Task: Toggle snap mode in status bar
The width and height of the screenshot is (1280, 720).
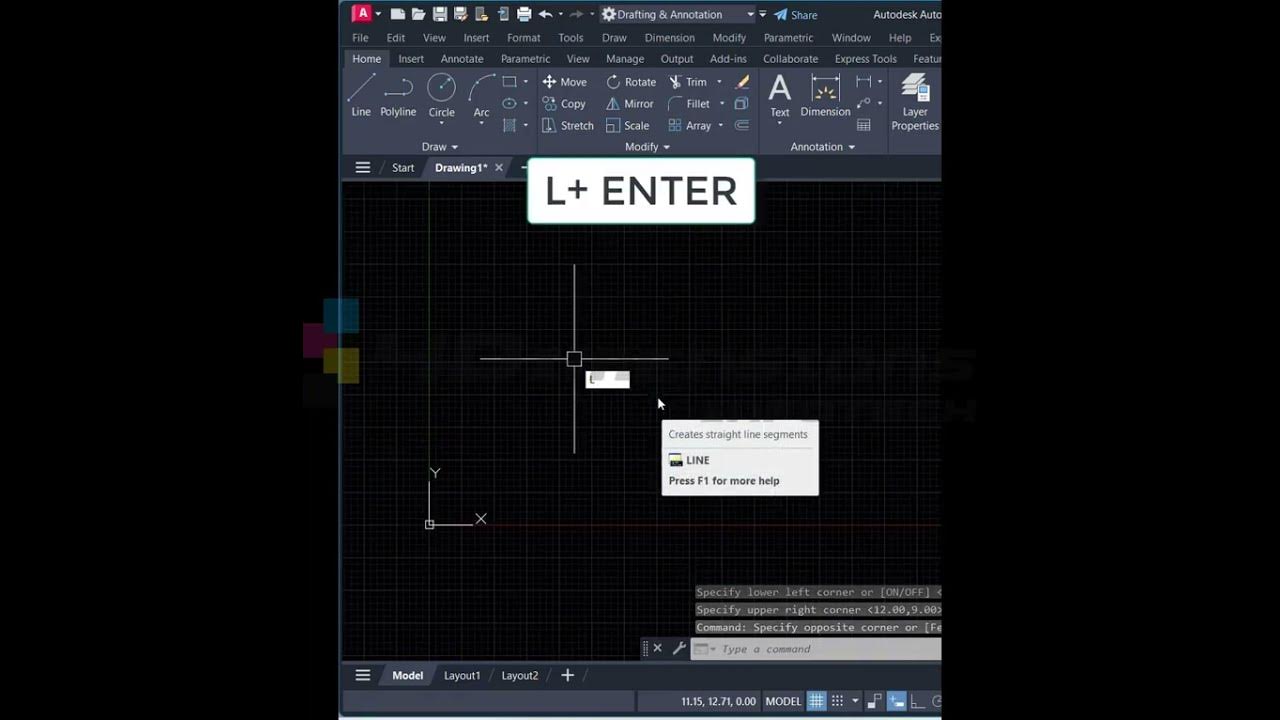Action: click(838, 701)
